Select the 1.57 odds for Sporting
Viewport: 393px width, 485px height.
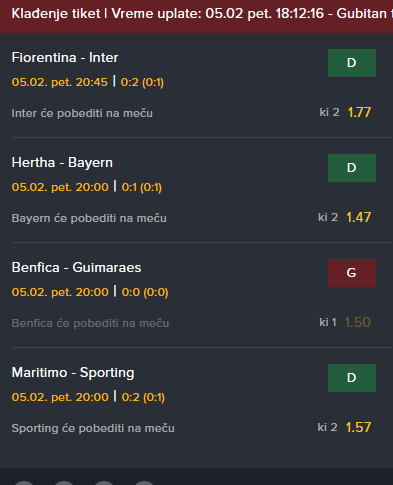click(x=358, y=427)
